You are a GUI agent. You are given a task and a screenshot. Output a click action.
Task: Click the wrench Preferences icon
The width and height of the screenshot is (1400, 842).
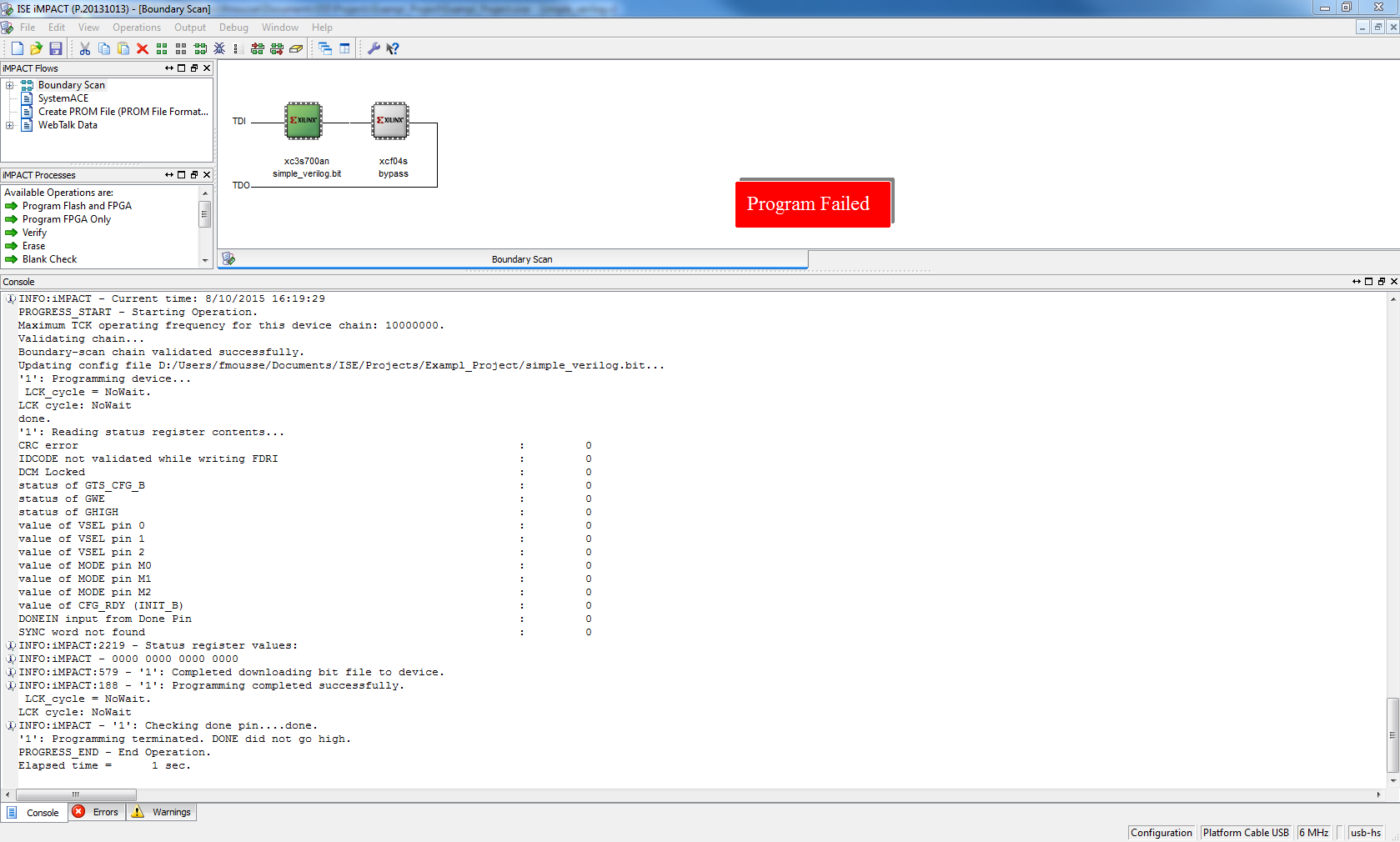(374, 49)
